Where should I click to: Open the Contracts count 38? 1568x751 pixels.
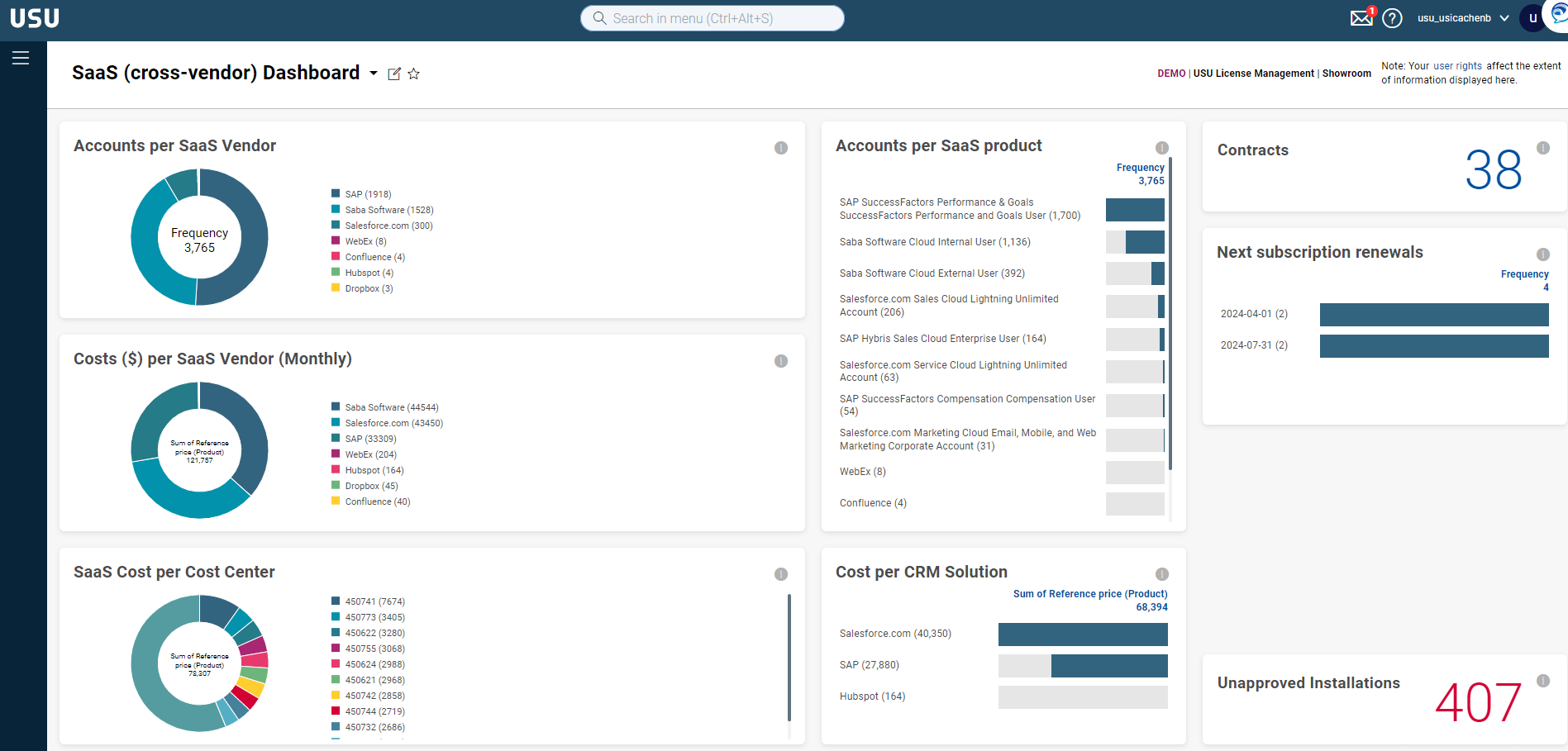pyautogui.click(x=1493, y=170)
